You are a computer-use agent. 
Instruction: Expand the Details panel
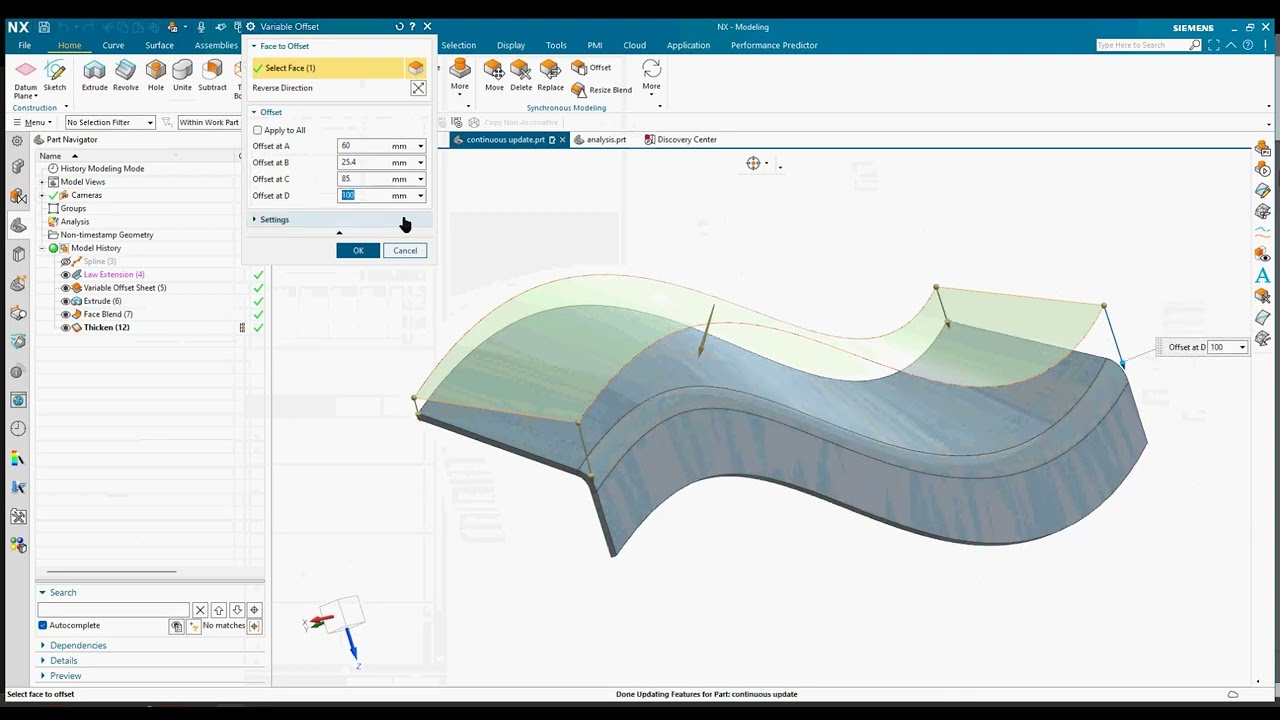click(63, 660)
